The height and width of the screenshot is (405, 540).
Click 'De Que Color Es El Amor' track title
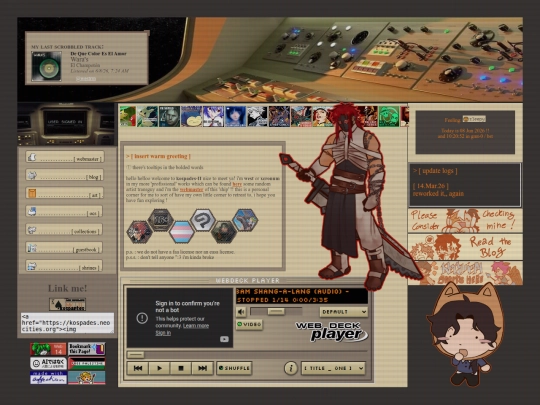[98, 54]
